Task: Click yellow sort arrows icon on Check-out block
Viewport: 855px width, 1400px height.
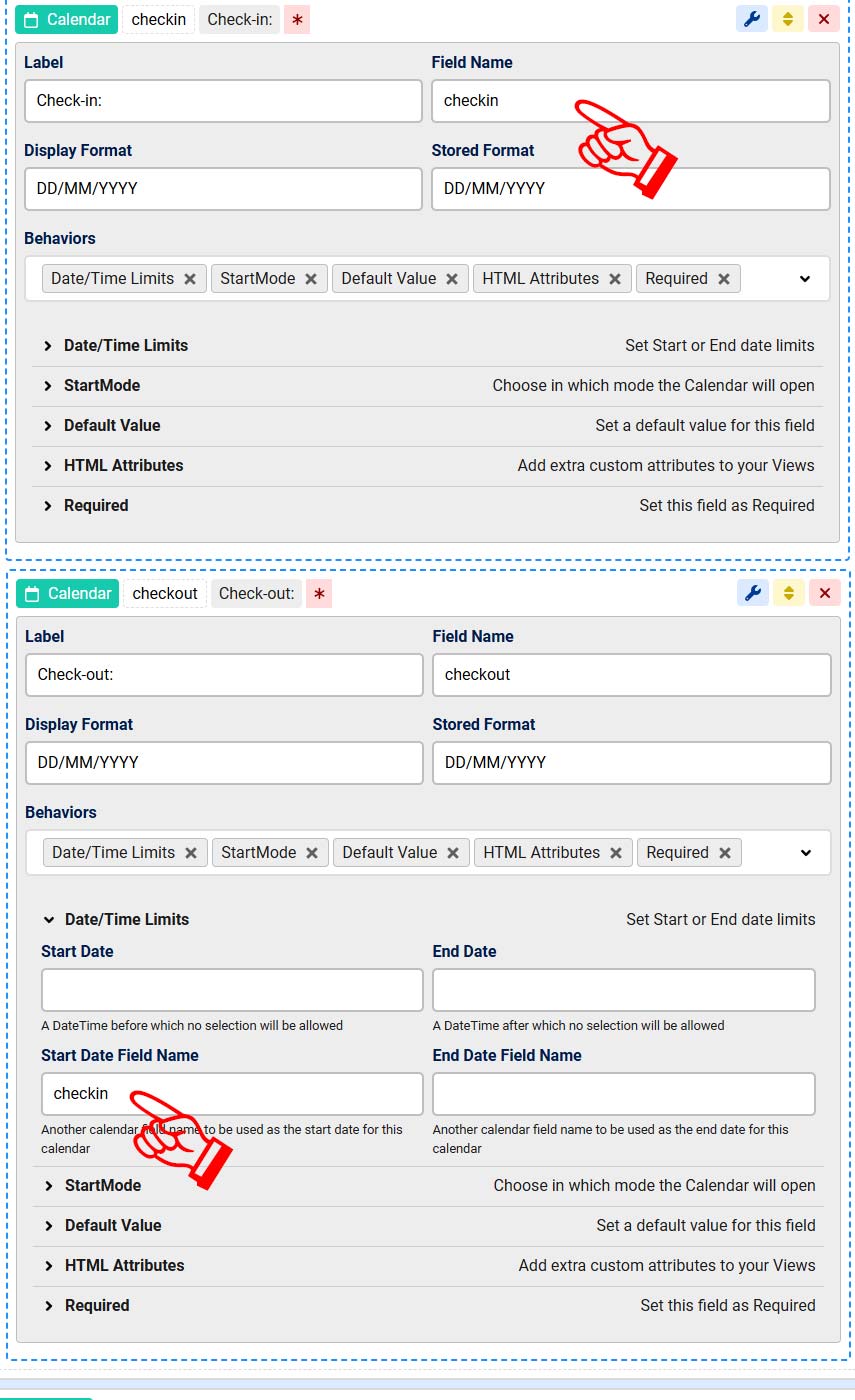Action: [x=789, y=593]
